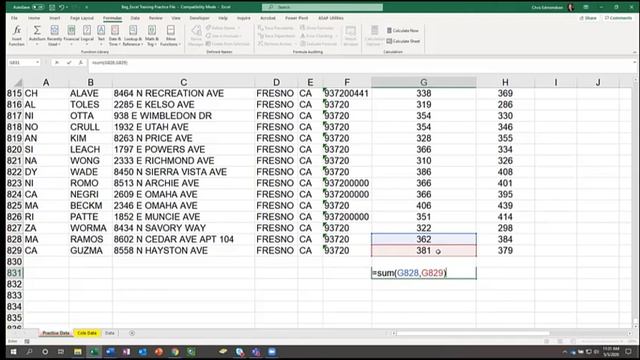Image resolution: width=640 pixels, height=360 pixels.
Task: Click the horizontal scrollbar at the bottom
Action: point(512,333)
